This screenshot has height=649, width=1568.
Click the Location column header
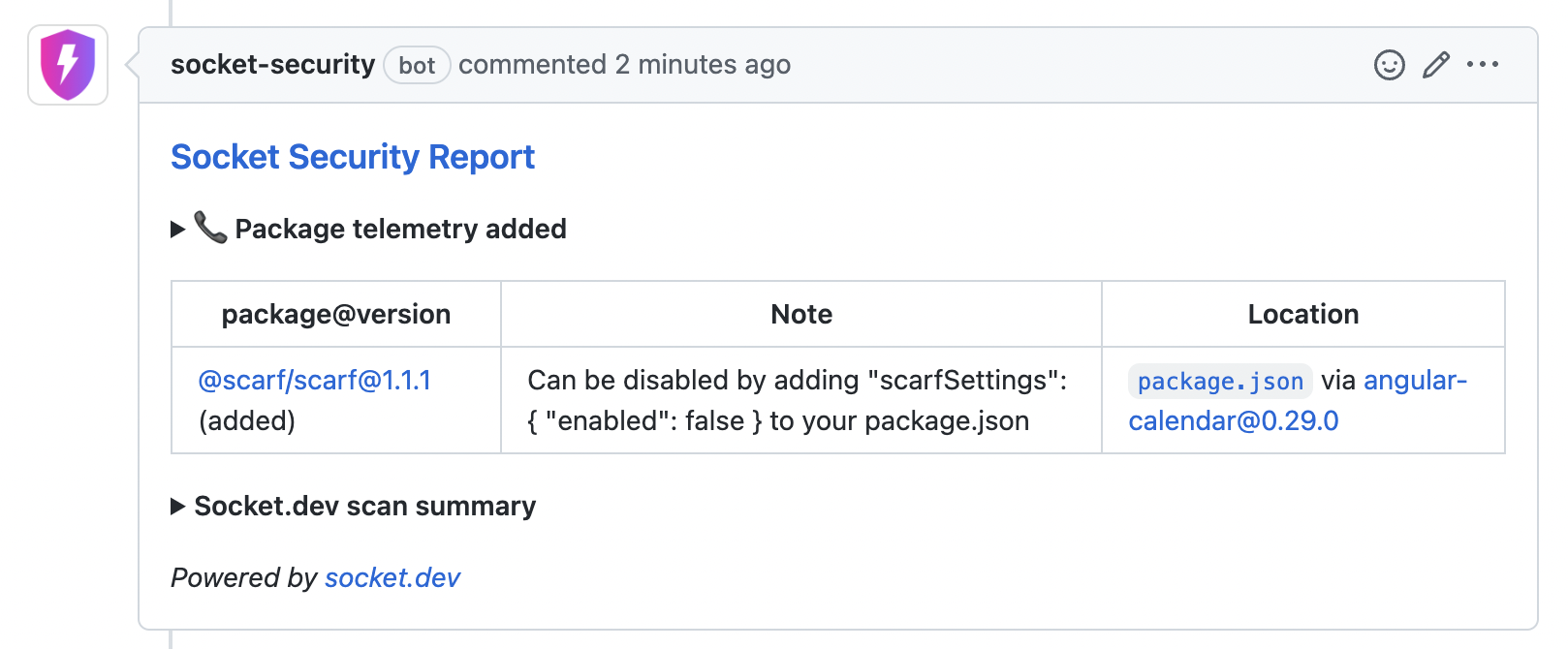click(x=1303, y=315)
